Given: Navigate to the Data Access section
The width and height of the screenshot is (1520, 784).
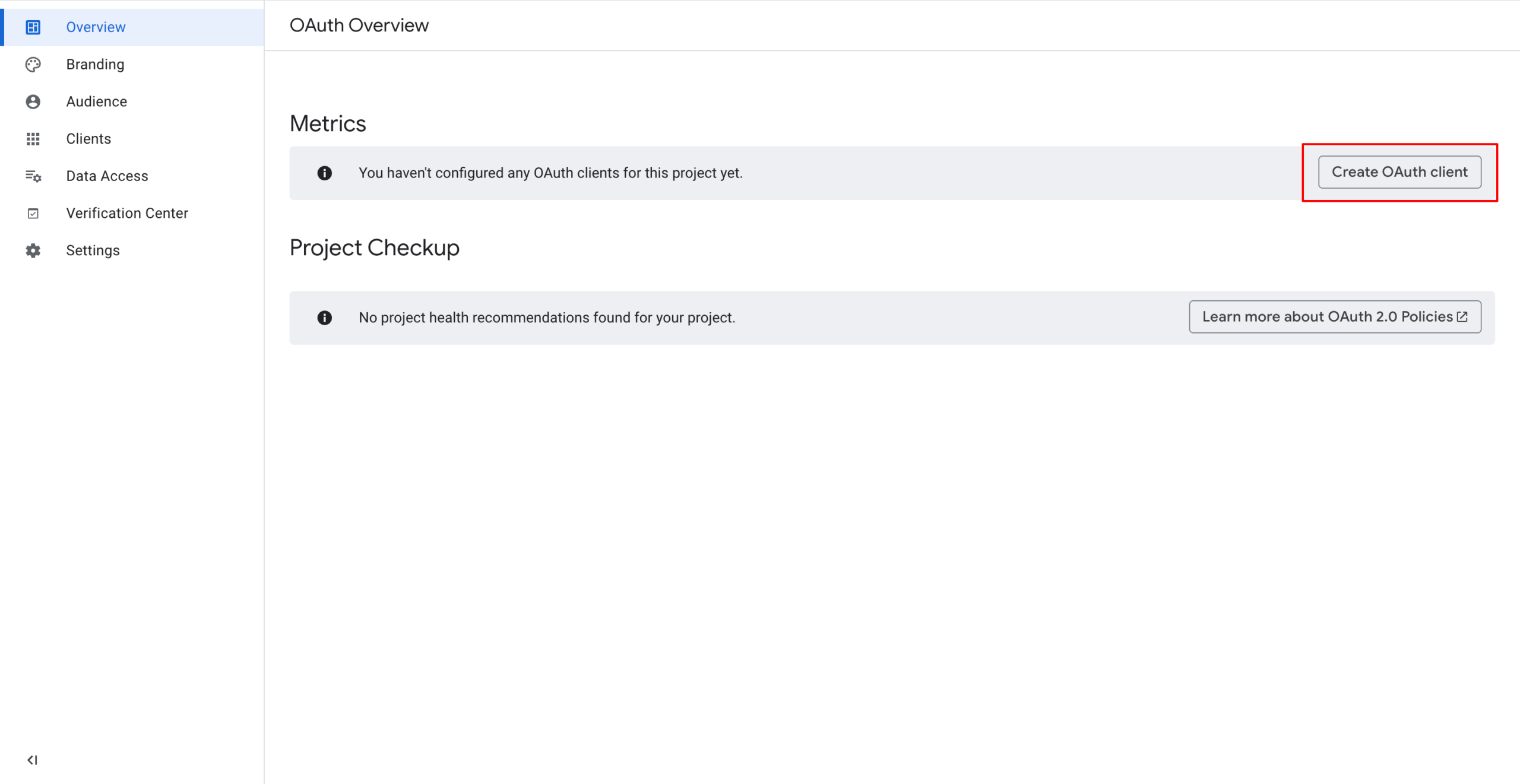Looking at the screenshot, I should 107,176.
